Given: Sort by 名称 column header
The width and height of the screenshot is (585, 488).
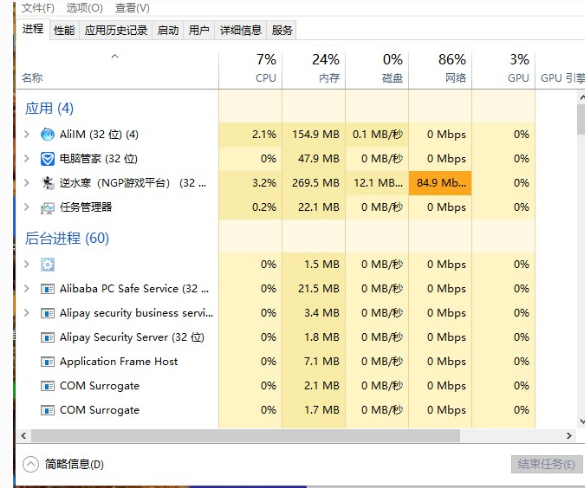Looking at the screenshot, I should 117,69.
